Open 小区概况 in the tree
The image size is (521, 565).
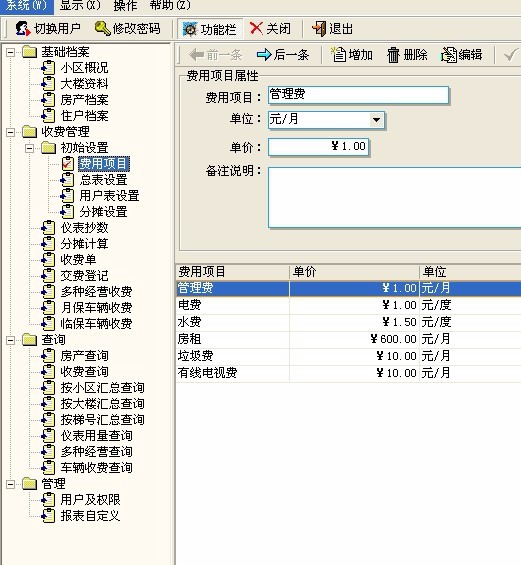(x=84, y=68)
